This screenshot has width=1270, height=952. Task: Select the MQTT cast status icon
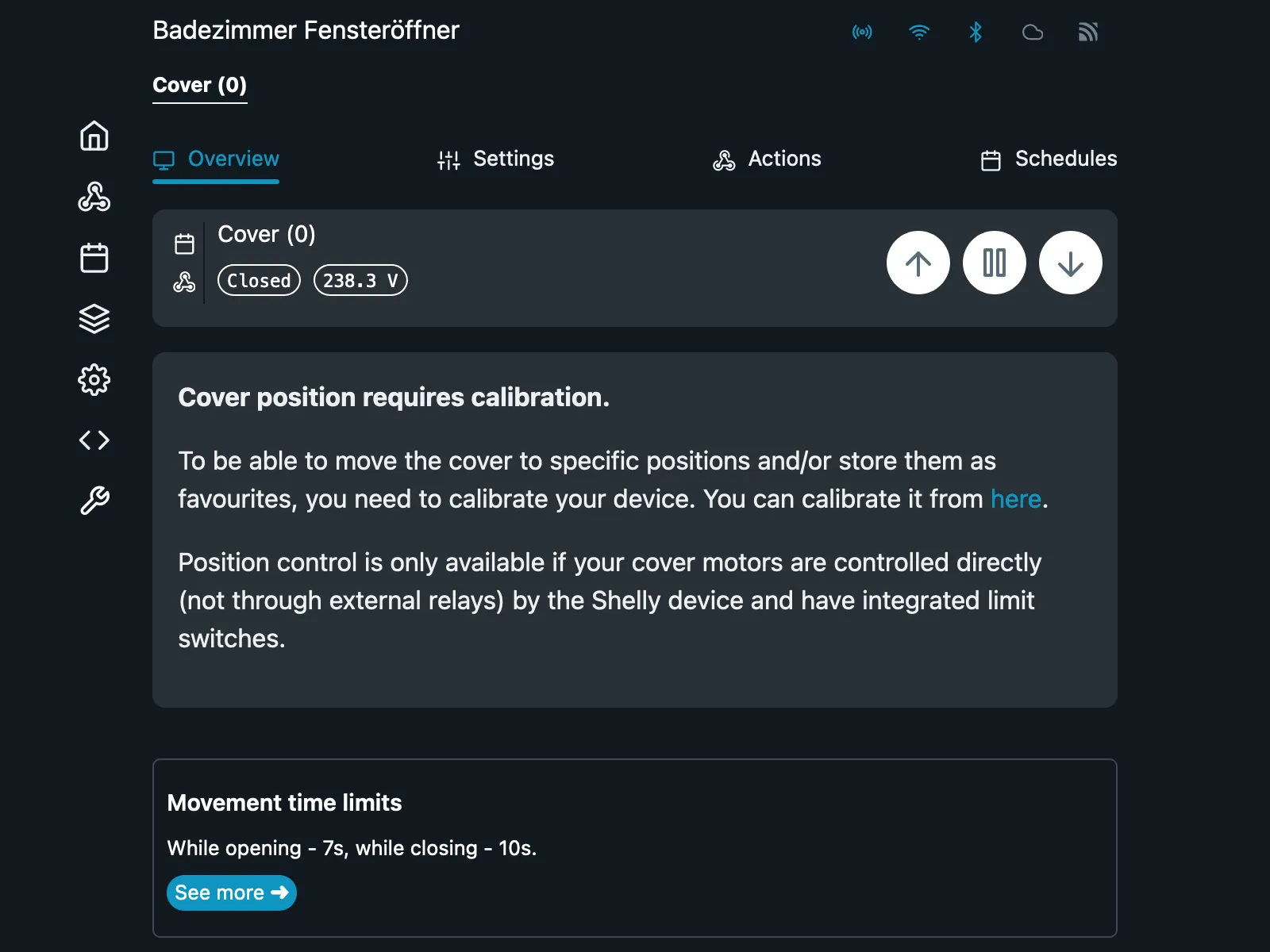[x=1088, y=32]
